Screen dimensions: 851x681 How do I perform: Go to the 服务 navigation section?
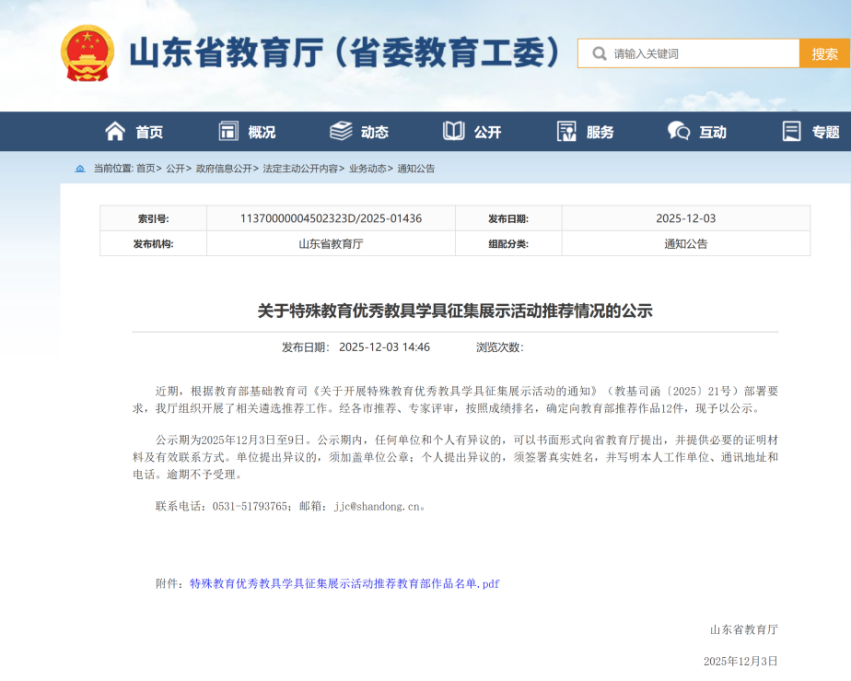(600, 132)
